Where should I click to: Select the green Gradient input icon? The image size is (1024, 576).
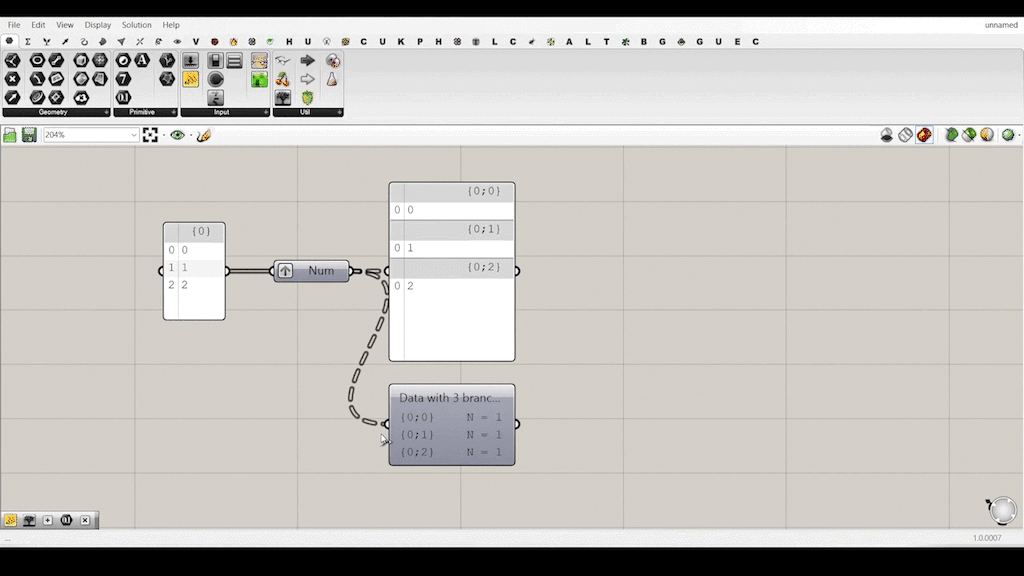point(259,79)
